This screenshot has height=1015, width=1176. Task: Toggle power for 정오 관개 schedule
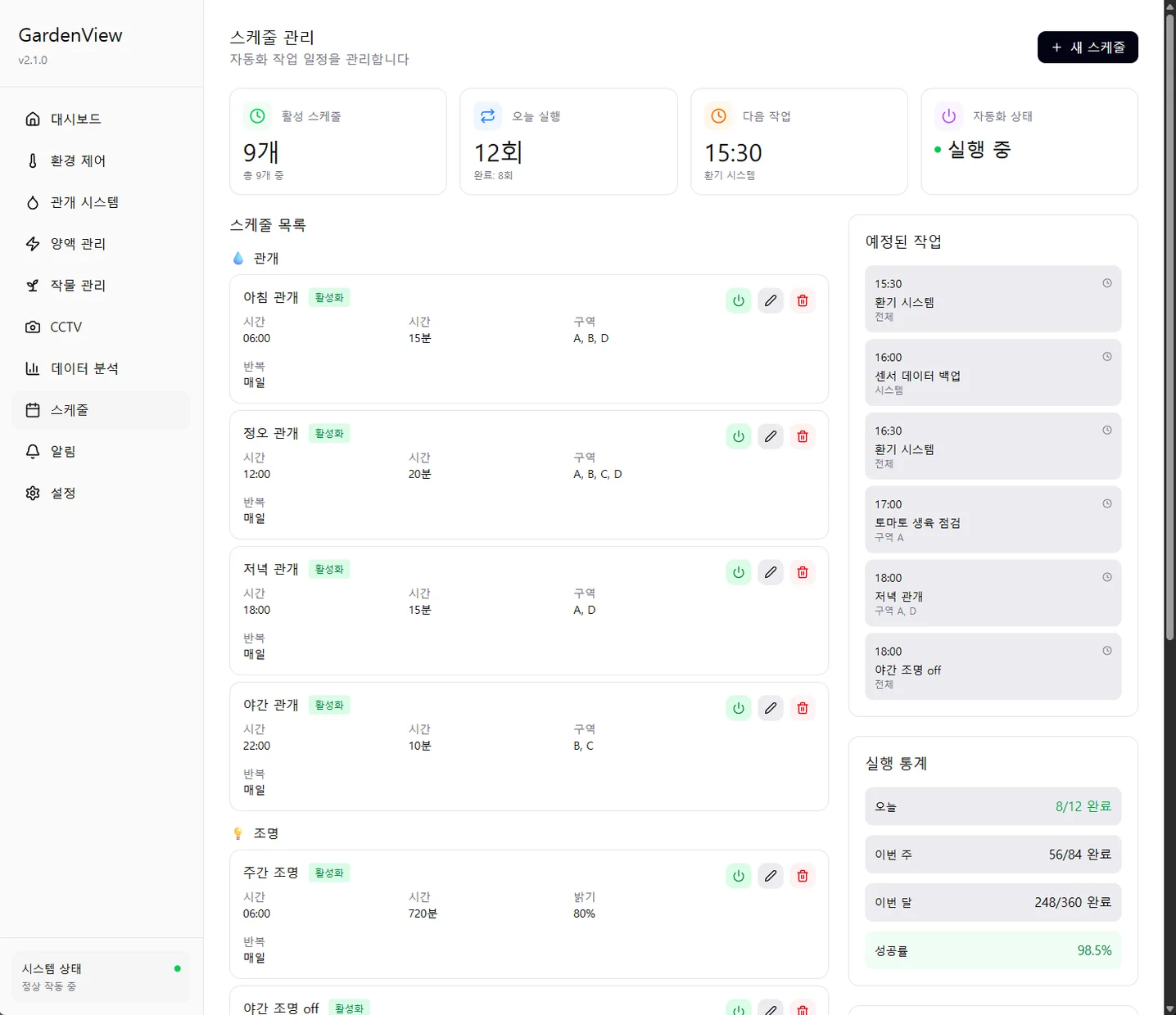pos(739,436)
